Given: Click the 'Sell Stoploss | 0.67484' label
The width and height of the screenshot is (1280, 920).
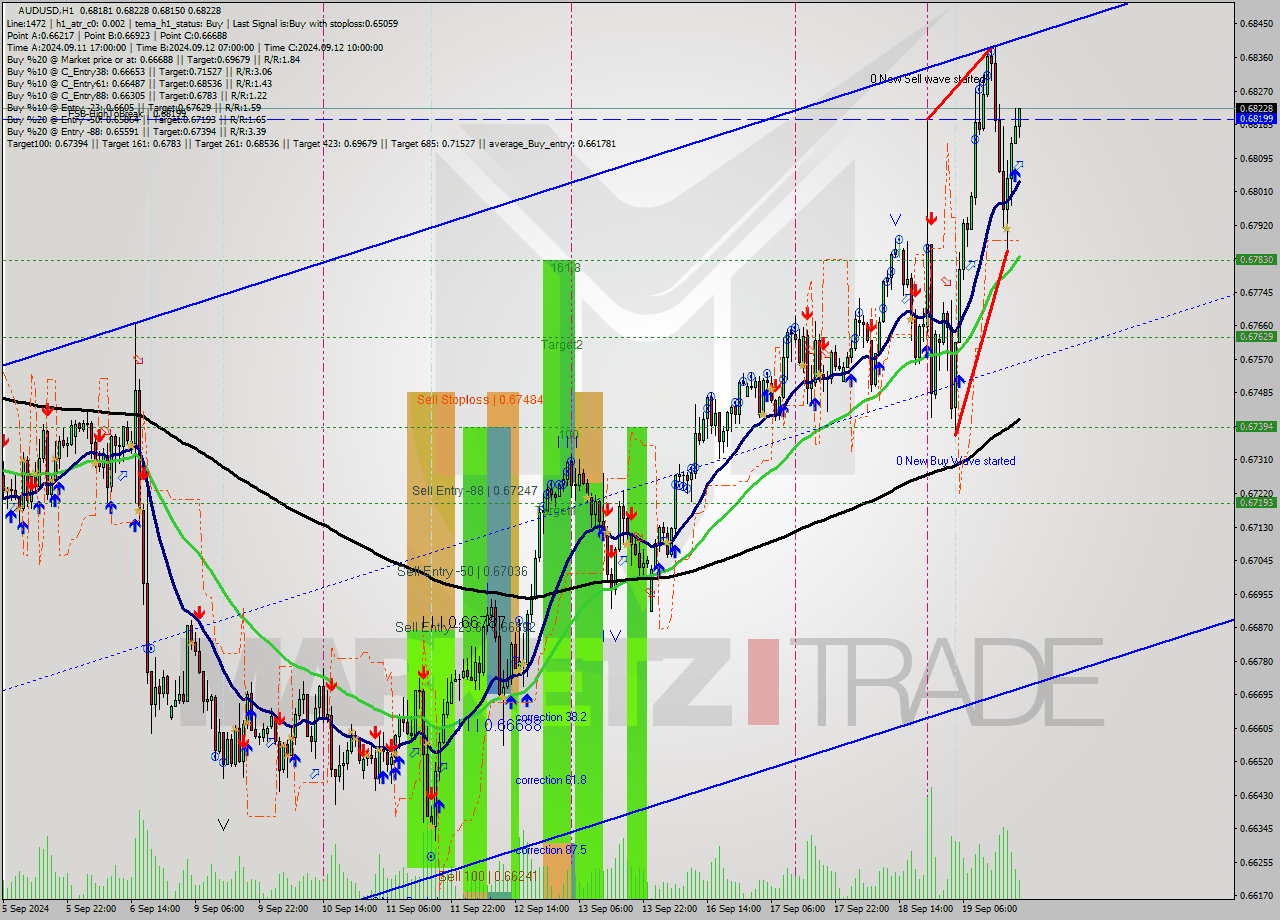Looking at the screenshot, I should (x=480, y=400).
